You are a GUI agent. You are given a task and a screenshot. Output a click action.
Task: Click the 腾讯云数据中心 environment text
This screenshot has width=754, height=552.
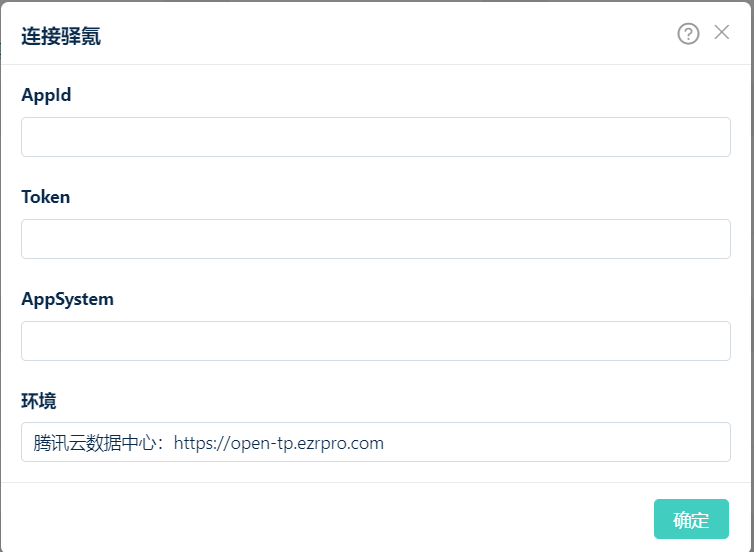pos(97,442)
